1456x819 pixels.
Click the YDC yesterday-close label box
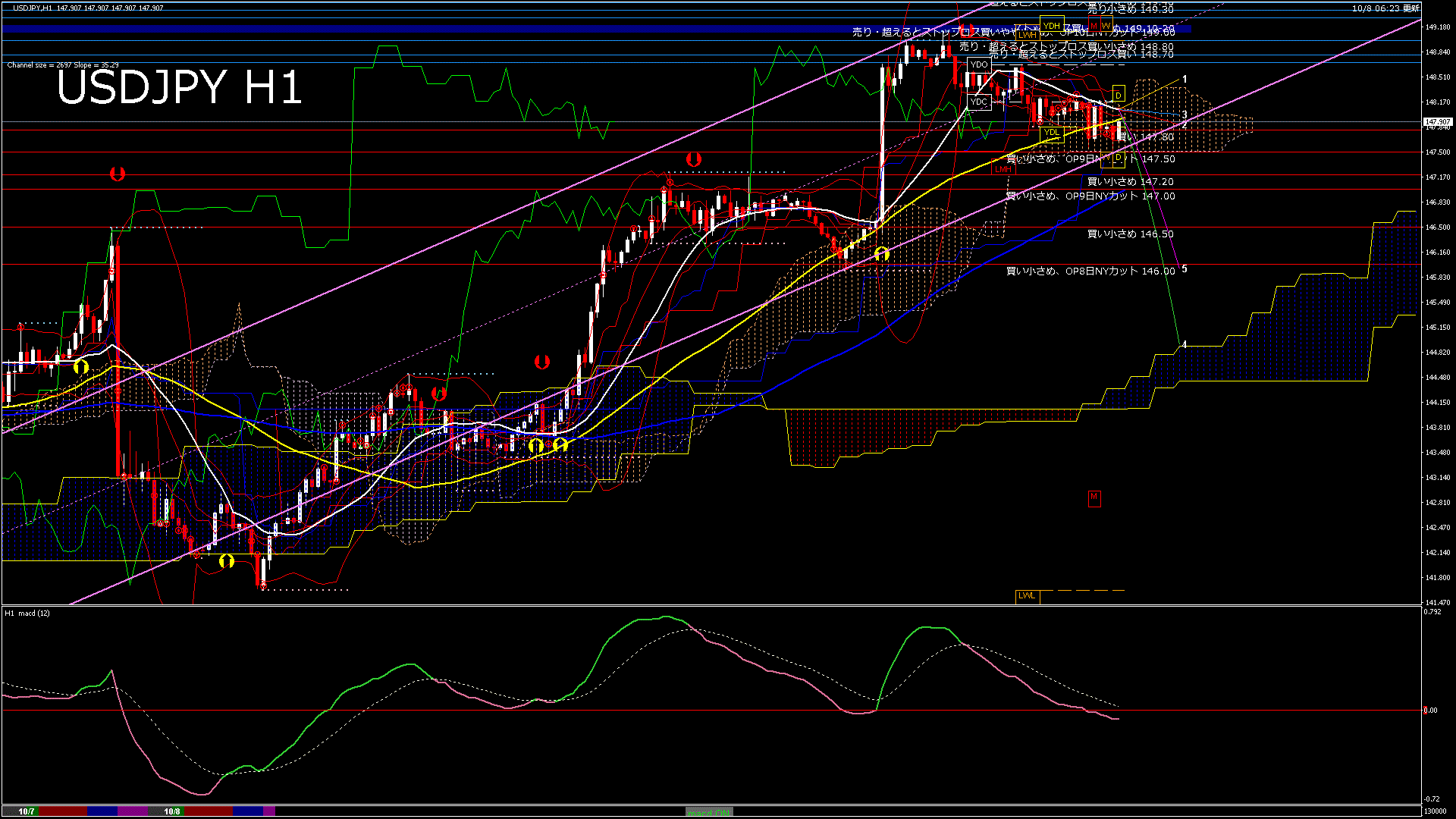[979, 102]
